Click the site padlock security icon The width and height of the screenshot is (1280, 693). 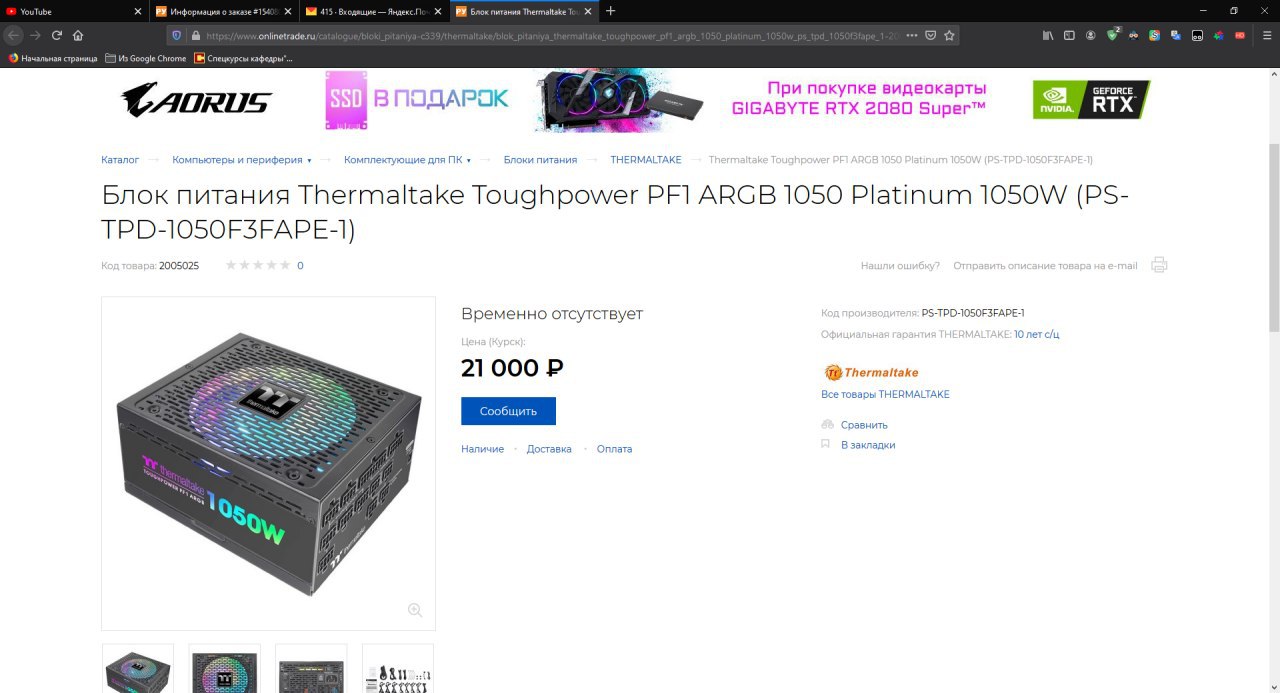[196, 35]
